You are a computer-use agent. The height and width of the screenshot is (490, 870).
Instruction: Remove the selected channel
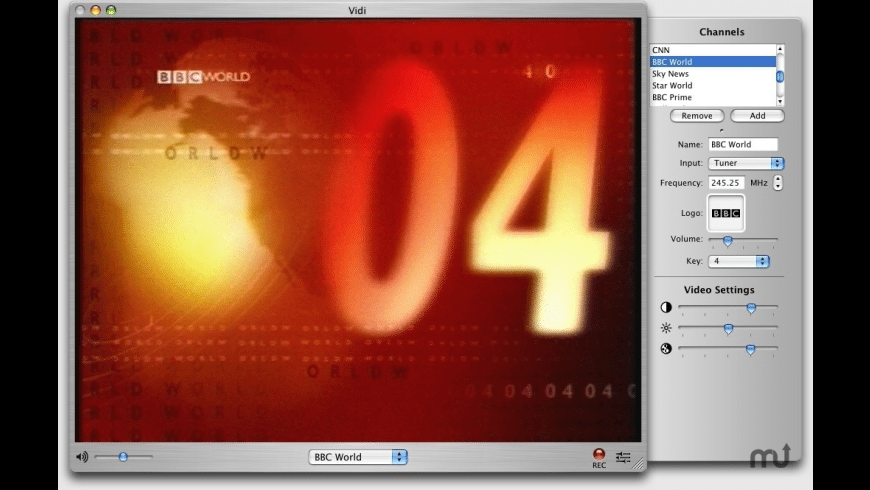click(697, 115)
